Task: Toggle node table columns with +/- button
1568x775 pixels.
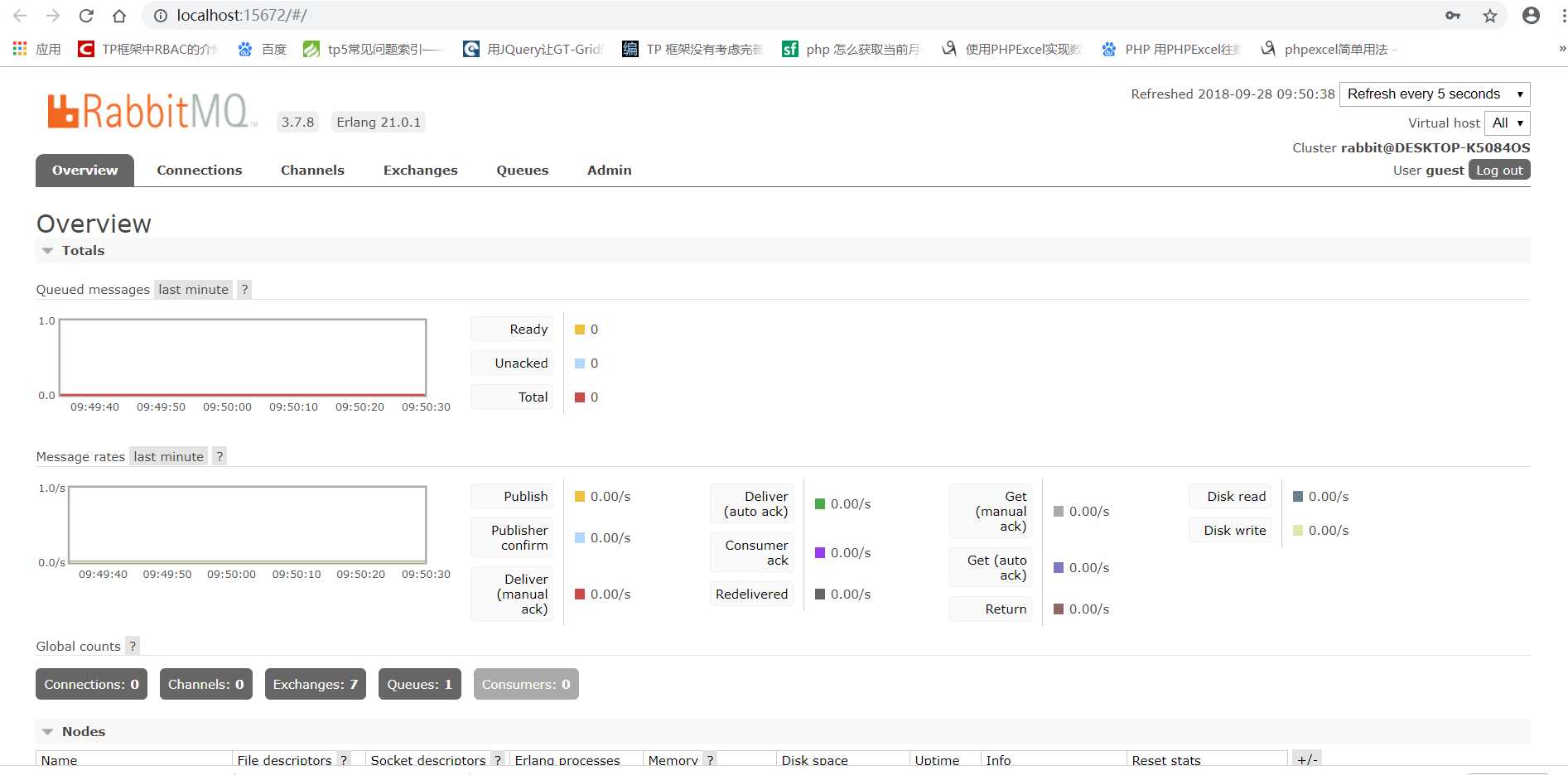Action: click(1307, 759)
